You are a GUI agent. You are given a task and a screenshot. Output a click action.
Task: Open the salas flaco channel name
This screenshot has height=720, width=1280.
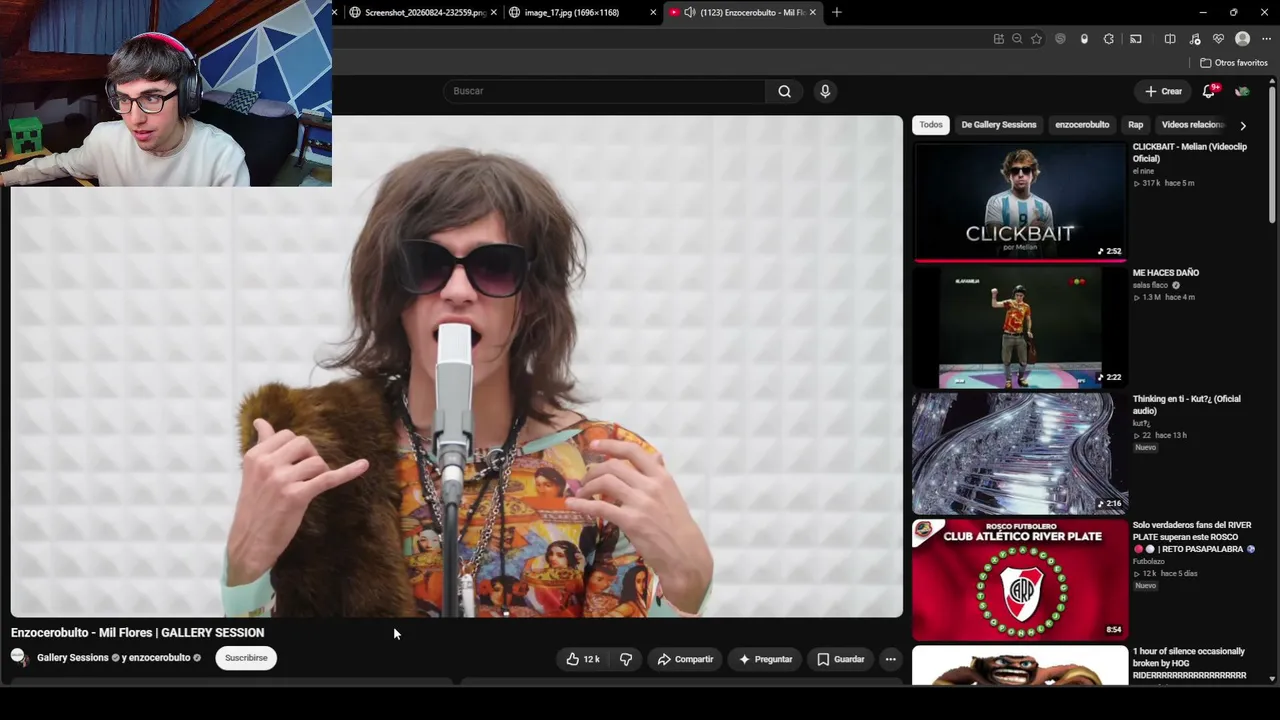(1150, 285)
